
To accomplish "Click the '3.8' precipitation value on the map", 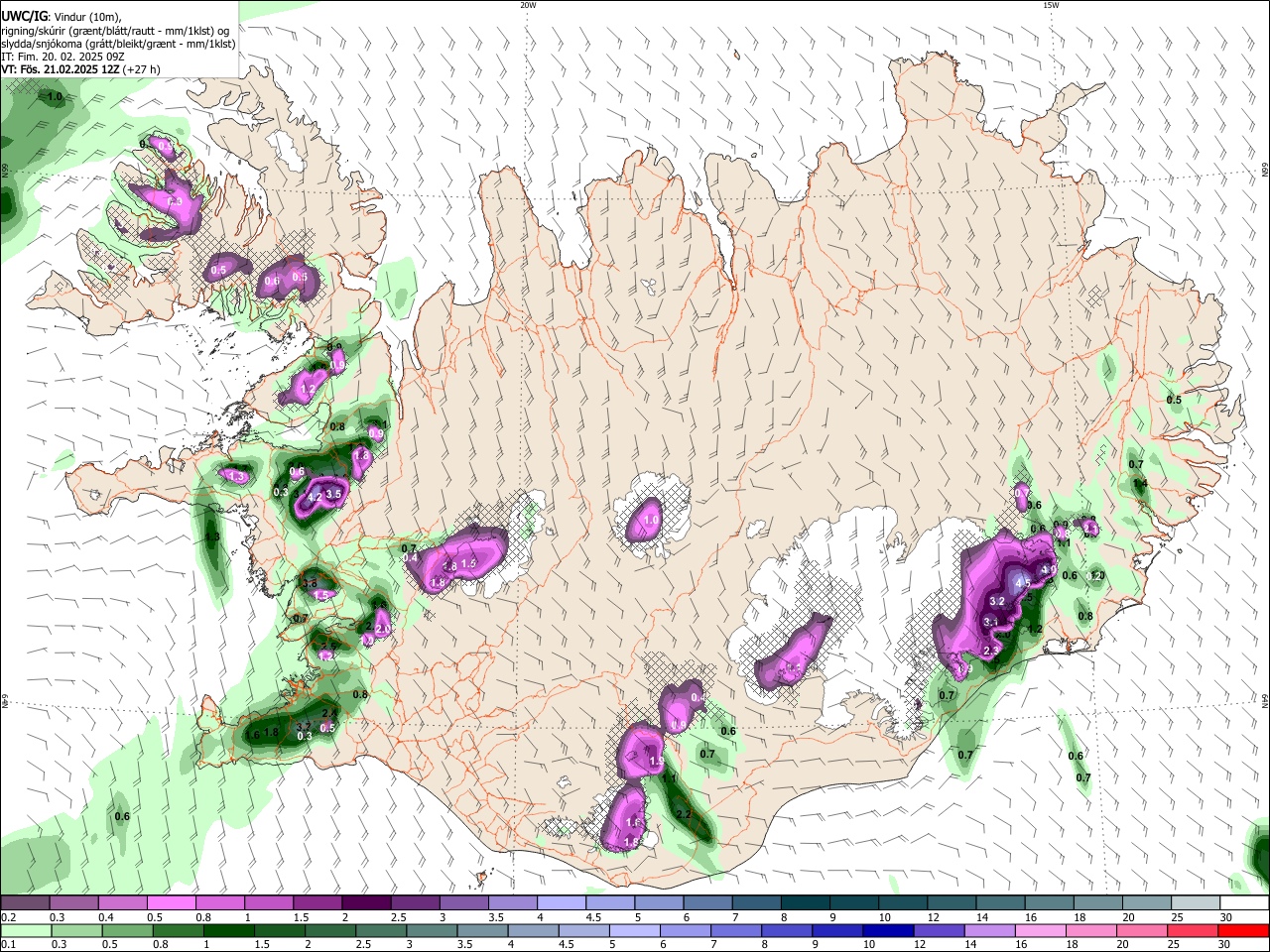I will click(x=310, y=583).
